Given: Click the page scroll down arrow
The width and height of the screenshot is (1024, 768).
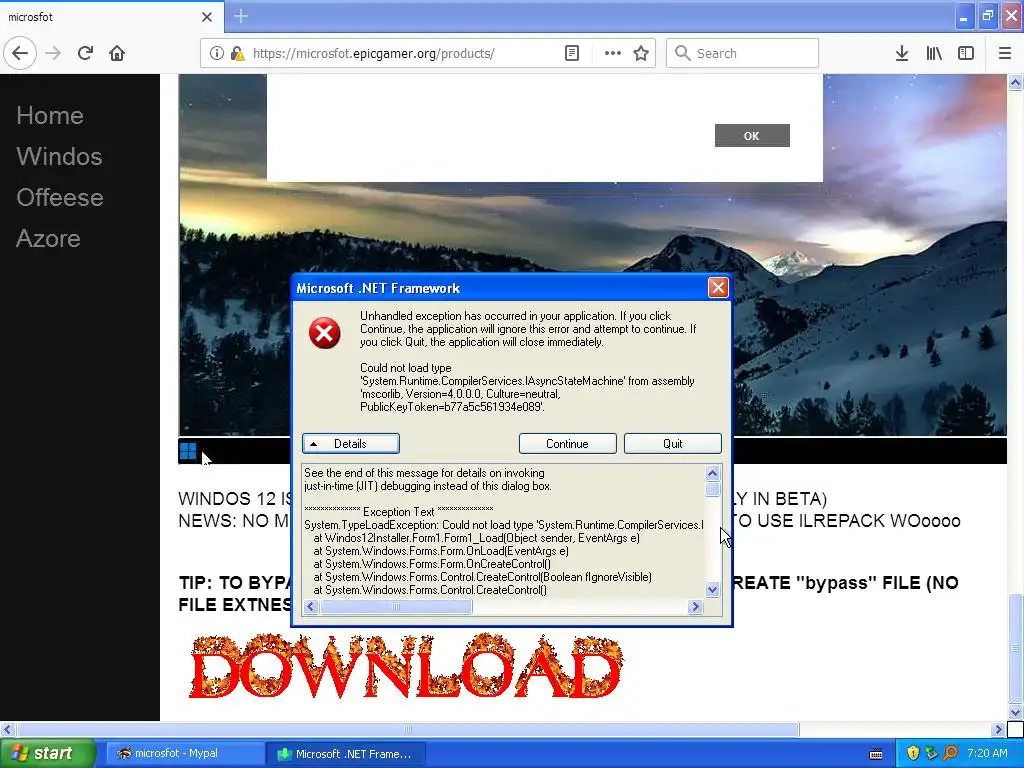Looking at the screenshot, I should [1016, 712].
